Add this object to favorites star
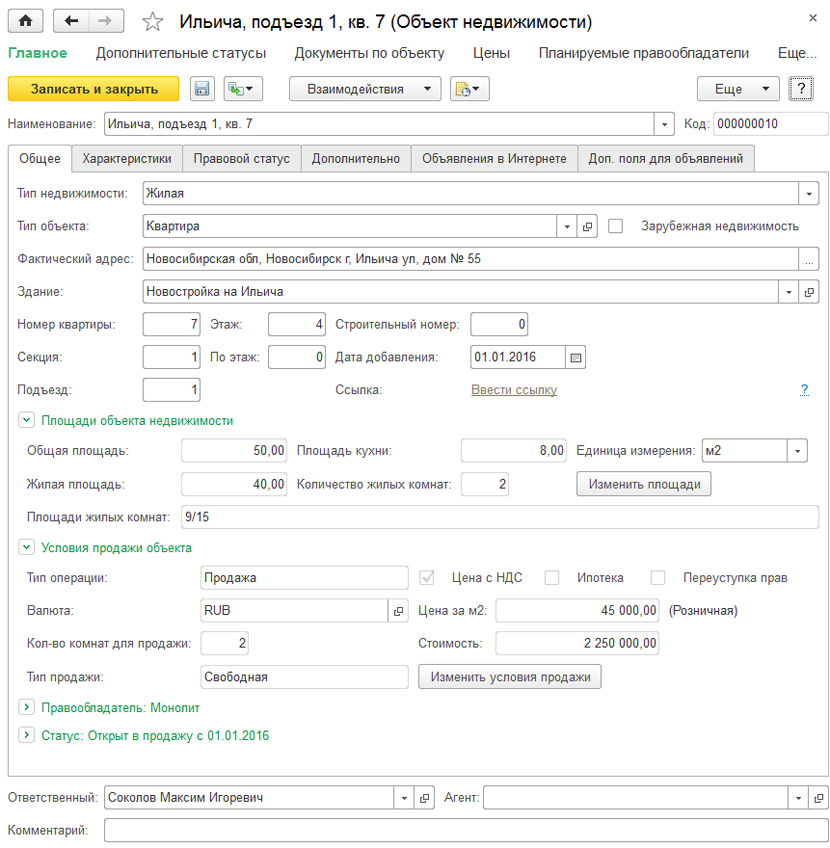 (x=152, y=21)
